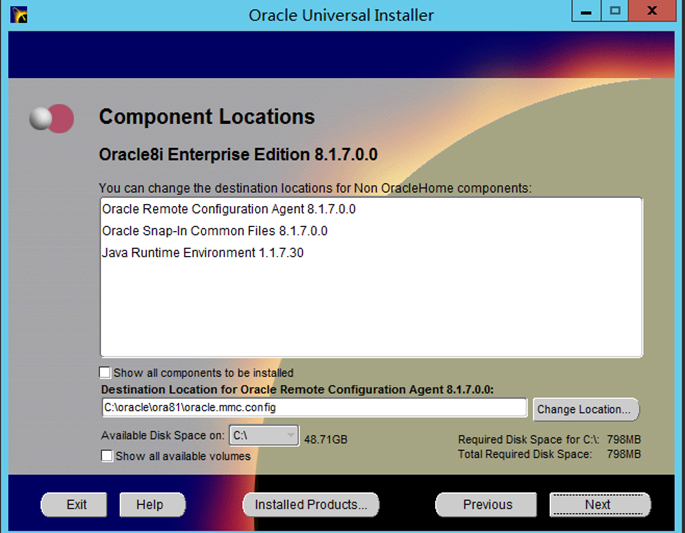Click the Exit button

point(74,505)
